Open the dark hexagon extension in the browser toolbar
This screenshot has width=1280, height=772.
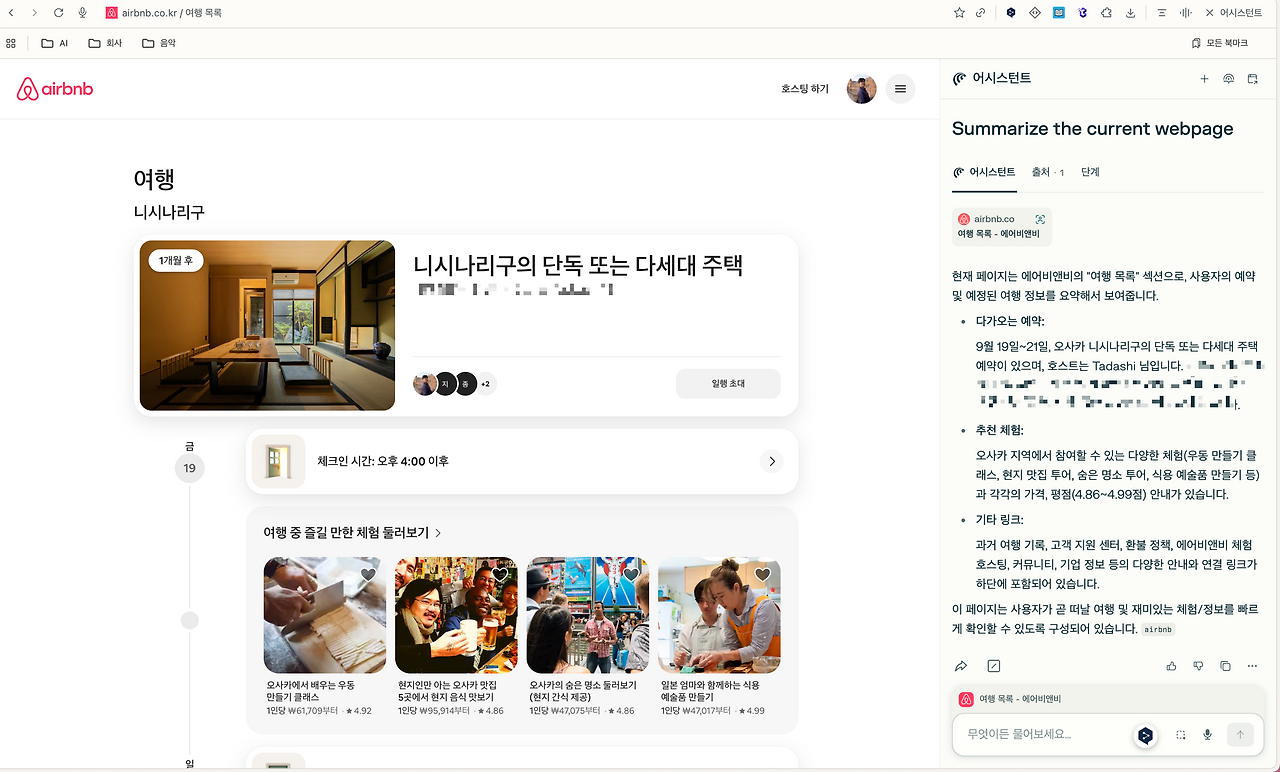click(x=1011, y=13)
